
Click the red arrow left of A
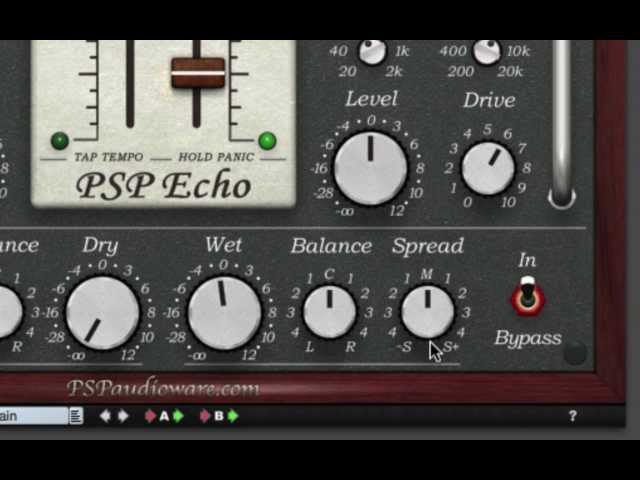(151, 416)
